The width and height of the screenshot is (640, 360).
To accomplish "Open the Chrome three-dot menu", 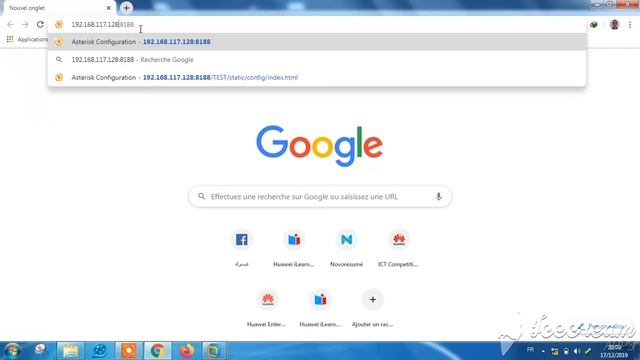I will 630,24.
